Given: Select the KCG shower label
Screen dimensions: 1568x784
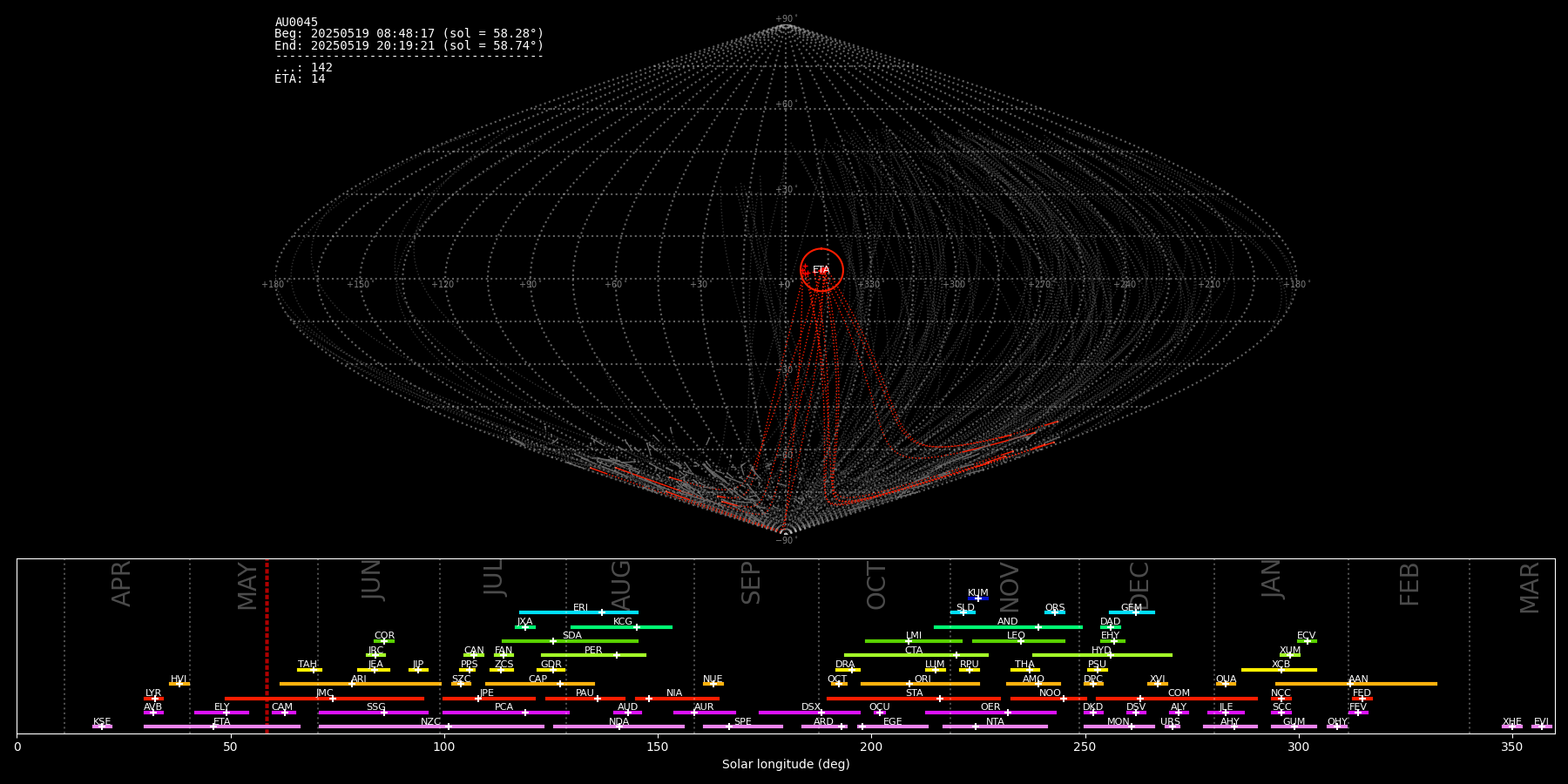Looking at the screenshot, I should tap(623, 622).
